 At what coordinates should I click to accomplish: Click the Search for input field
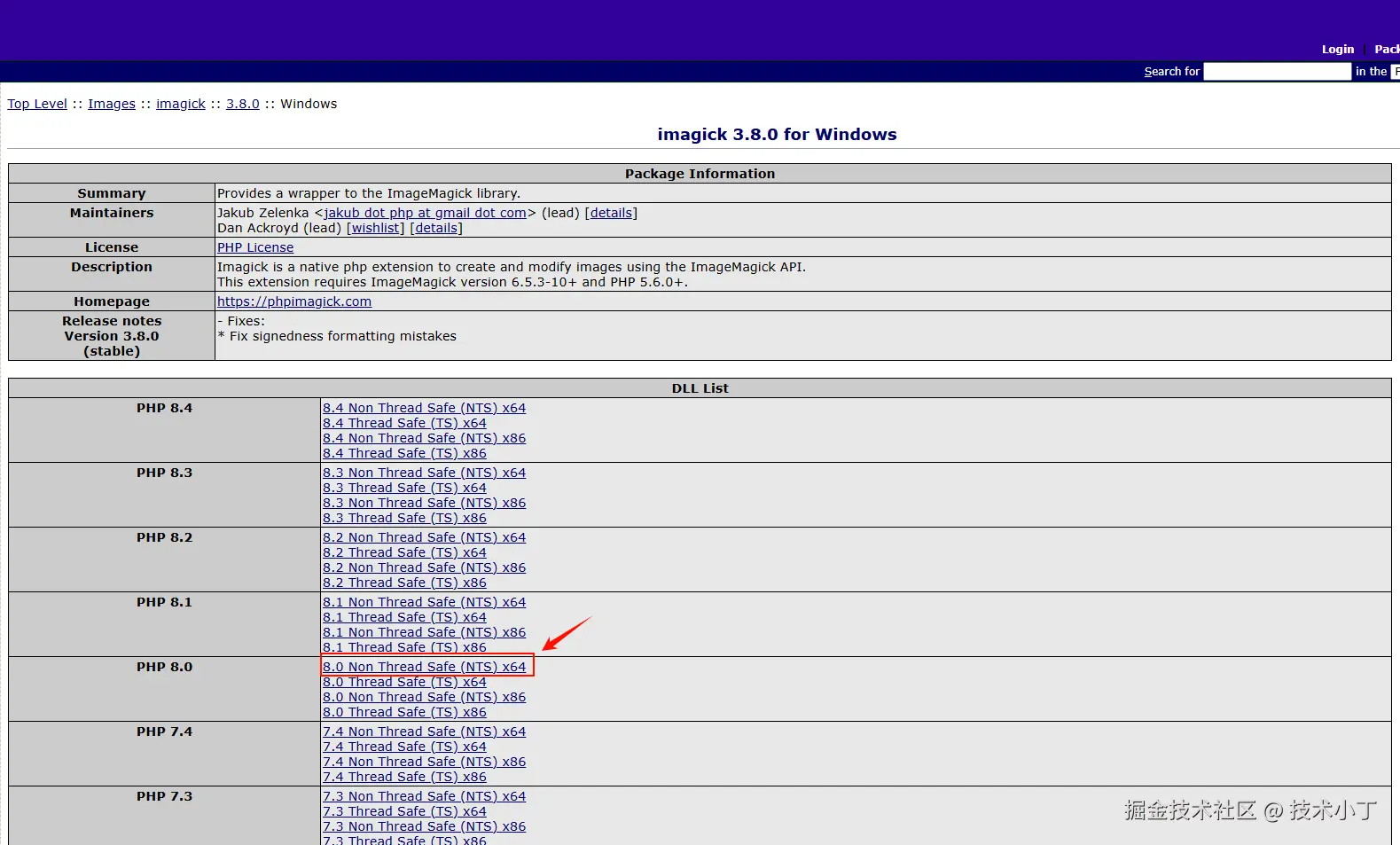click(x=1277, y=72)
